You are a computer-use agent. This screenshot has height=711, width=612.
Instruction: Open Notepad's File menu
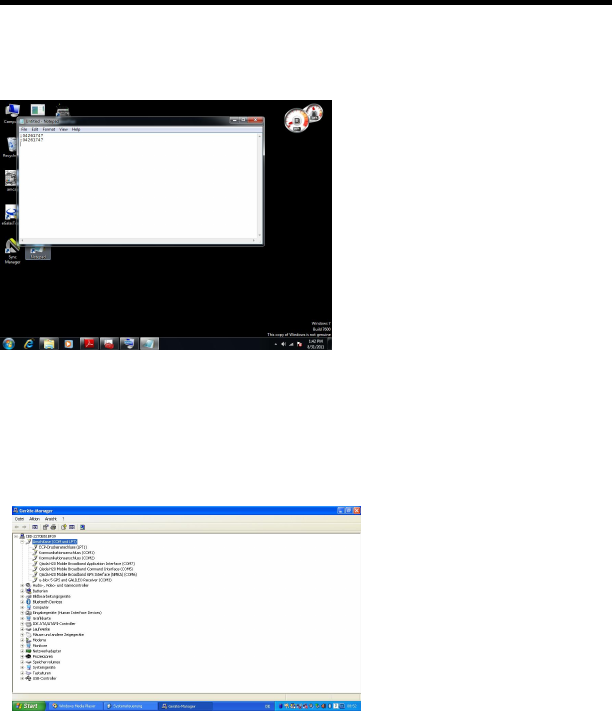click(24, 129)
